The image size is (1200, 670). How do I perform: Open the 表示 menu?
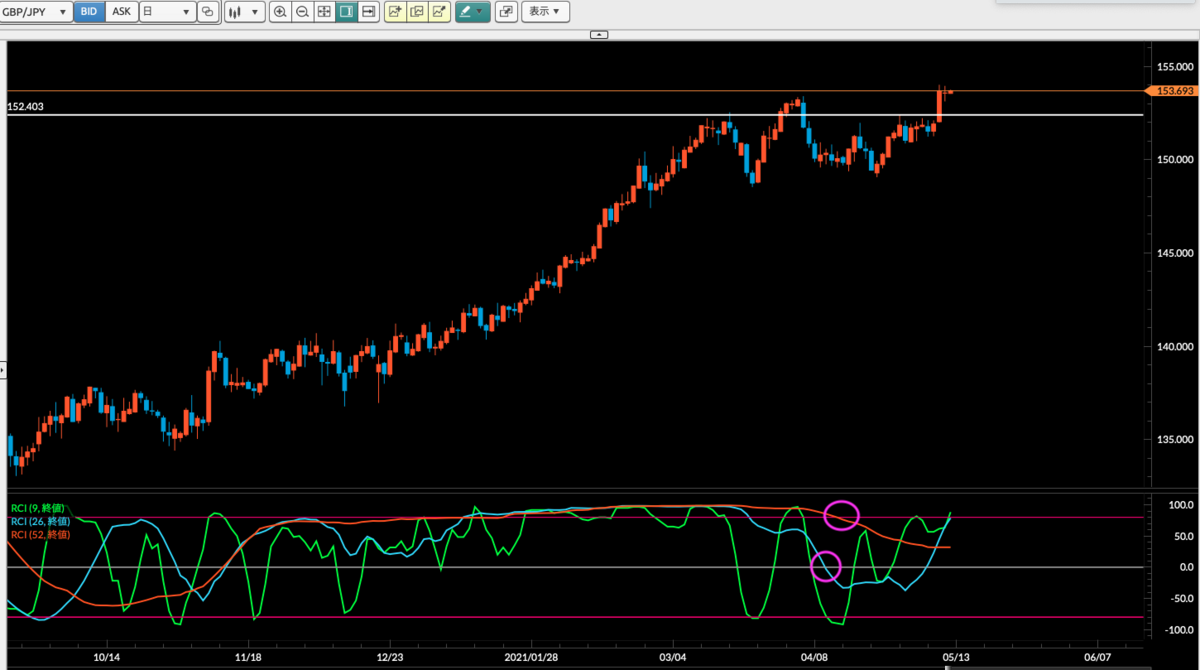click(545, 12)
